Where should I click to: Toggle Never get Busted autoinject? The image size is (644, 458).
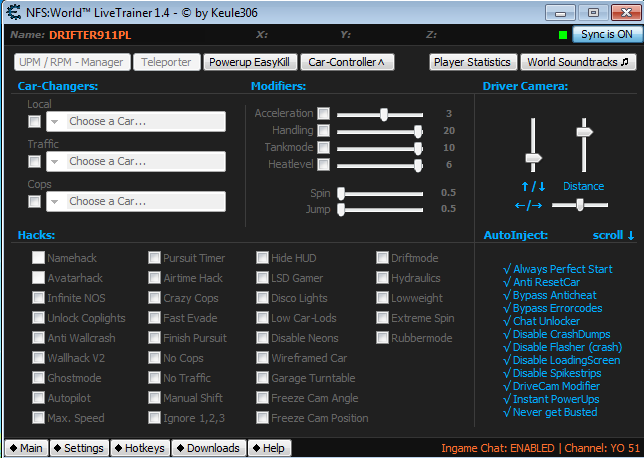click(550, 412)
